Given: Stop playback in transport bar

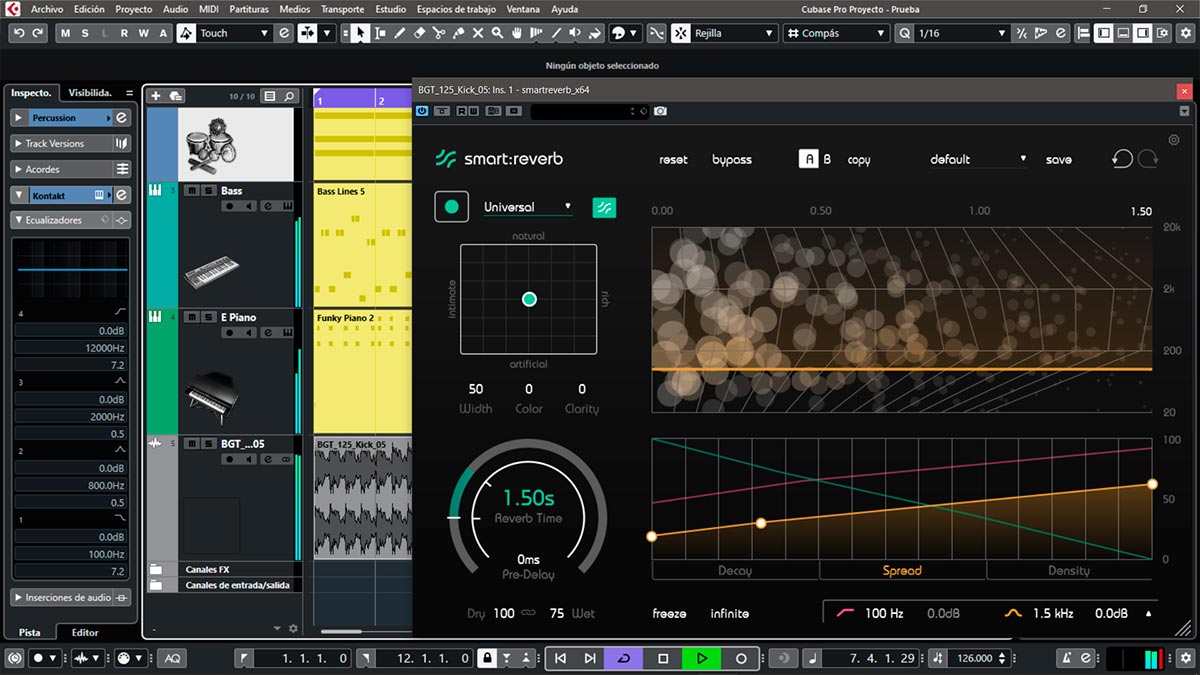Looking at the screenshot, I should tap(663, 658).
